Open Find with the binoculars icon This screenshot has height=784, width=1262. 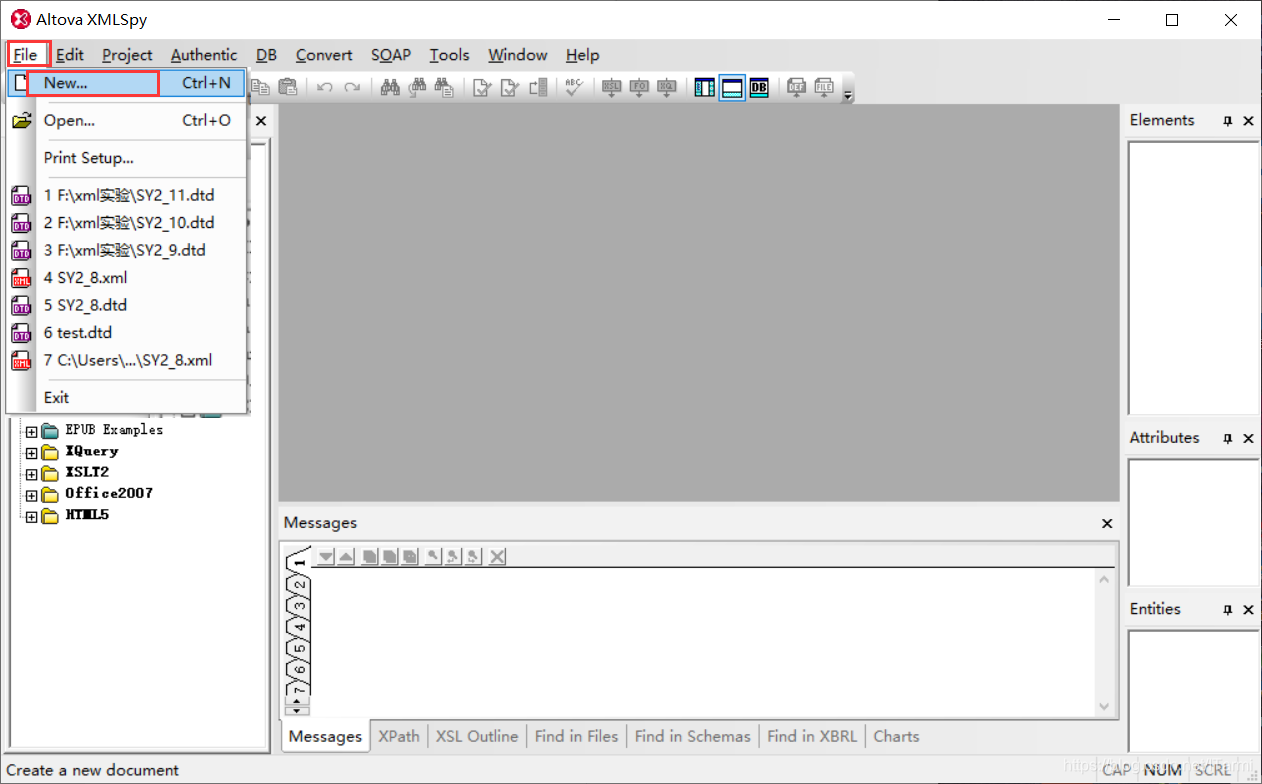pyautogui.click(x=390, y=87)
